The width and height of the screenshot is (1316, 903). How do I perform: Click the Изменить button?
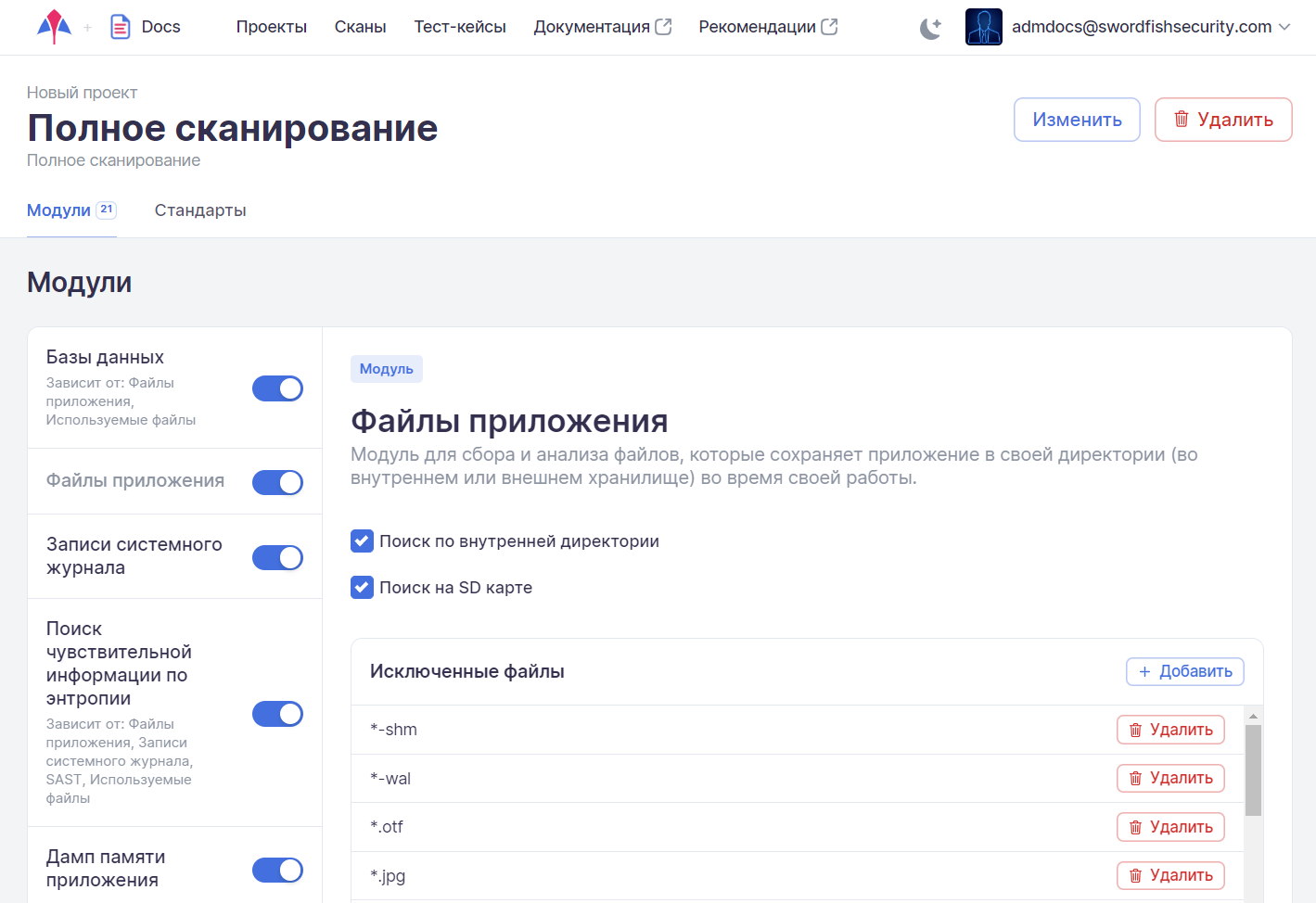point(1077,120)
